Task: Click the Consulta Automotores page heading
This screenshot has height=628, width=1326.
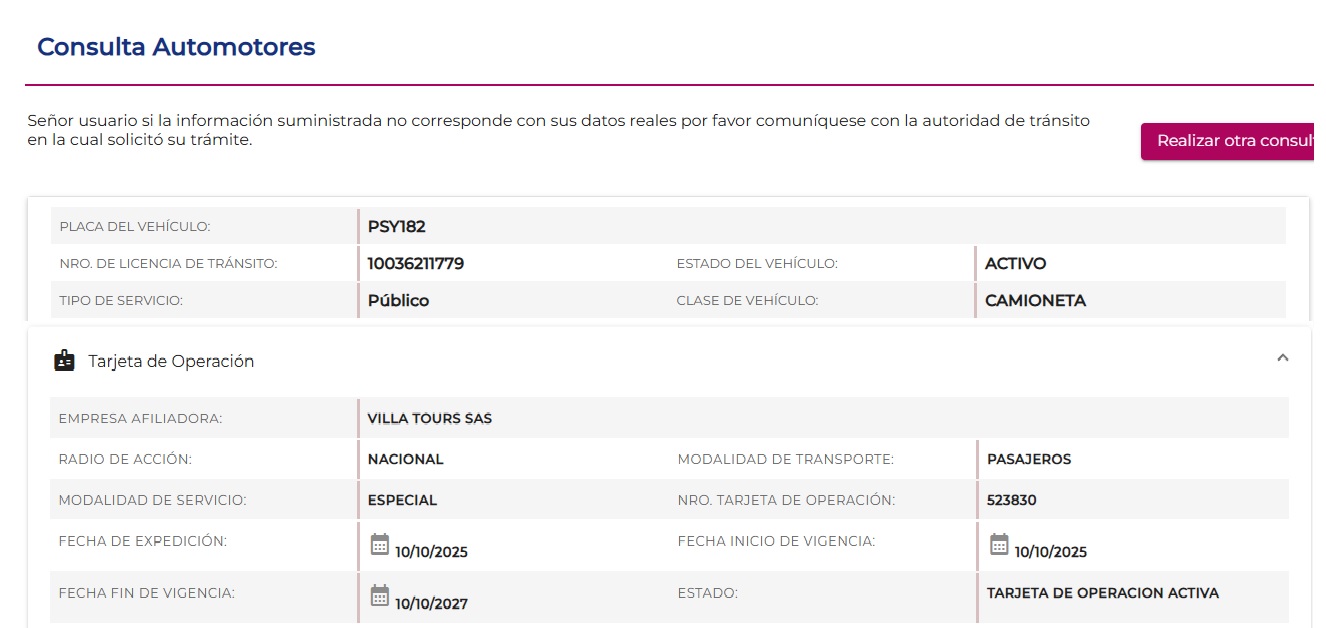Action: pyautogui.click(x=176, y=47)
